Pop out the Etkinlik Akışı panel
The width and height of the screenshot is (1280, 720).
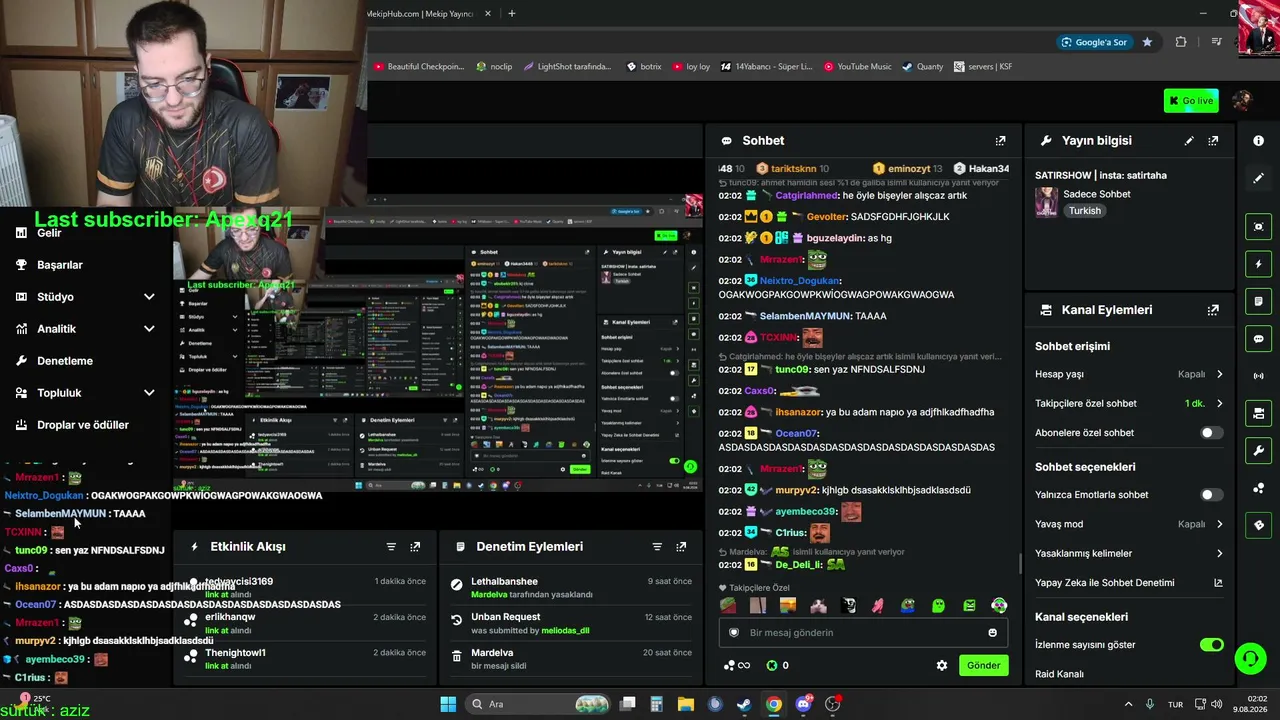click(x=415, y=547)
